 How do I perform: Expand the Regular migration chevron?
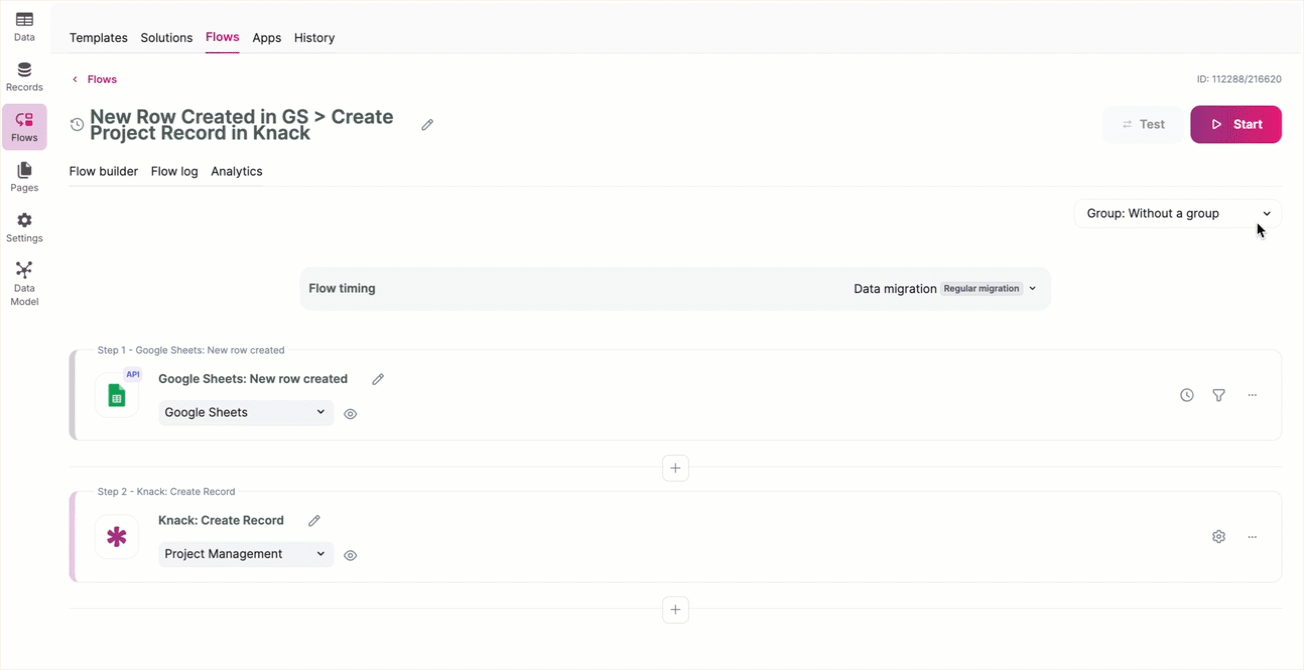click(1033, 289)
